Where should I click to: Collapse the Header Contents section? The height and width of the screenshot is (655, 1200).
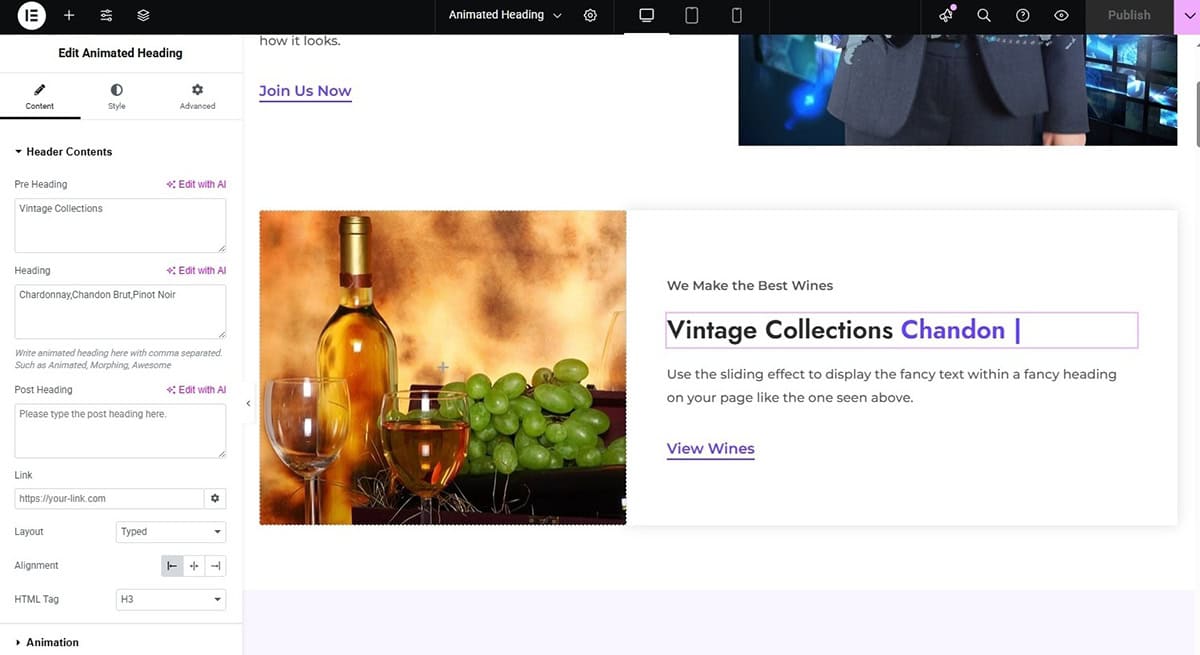63,152
